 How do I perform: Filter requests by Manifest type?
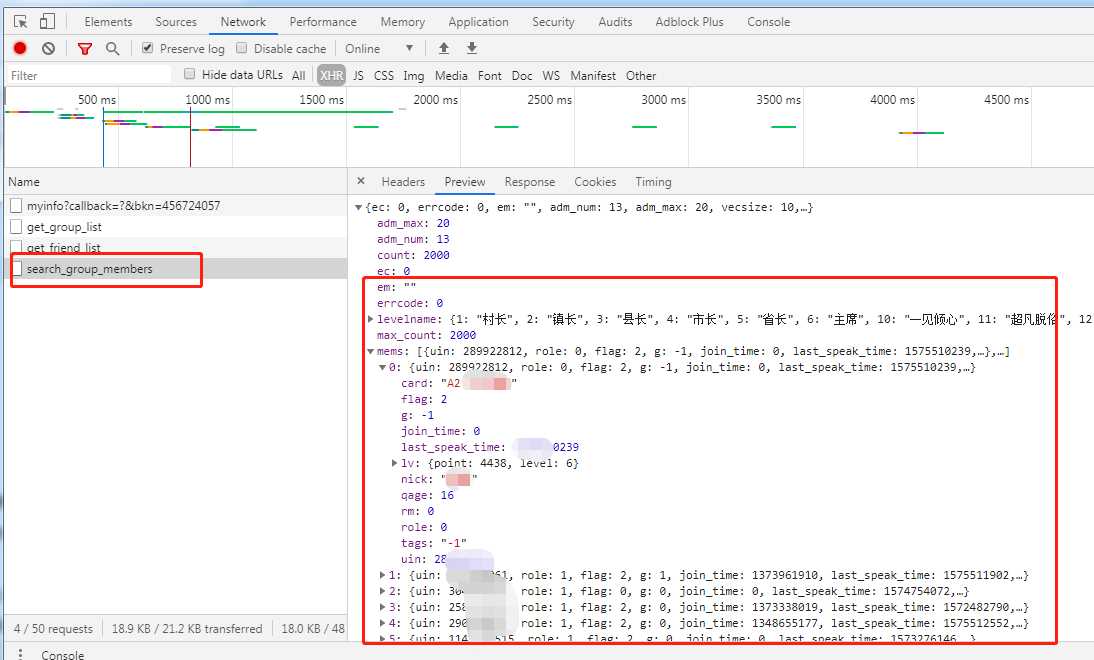click(593, 75)
